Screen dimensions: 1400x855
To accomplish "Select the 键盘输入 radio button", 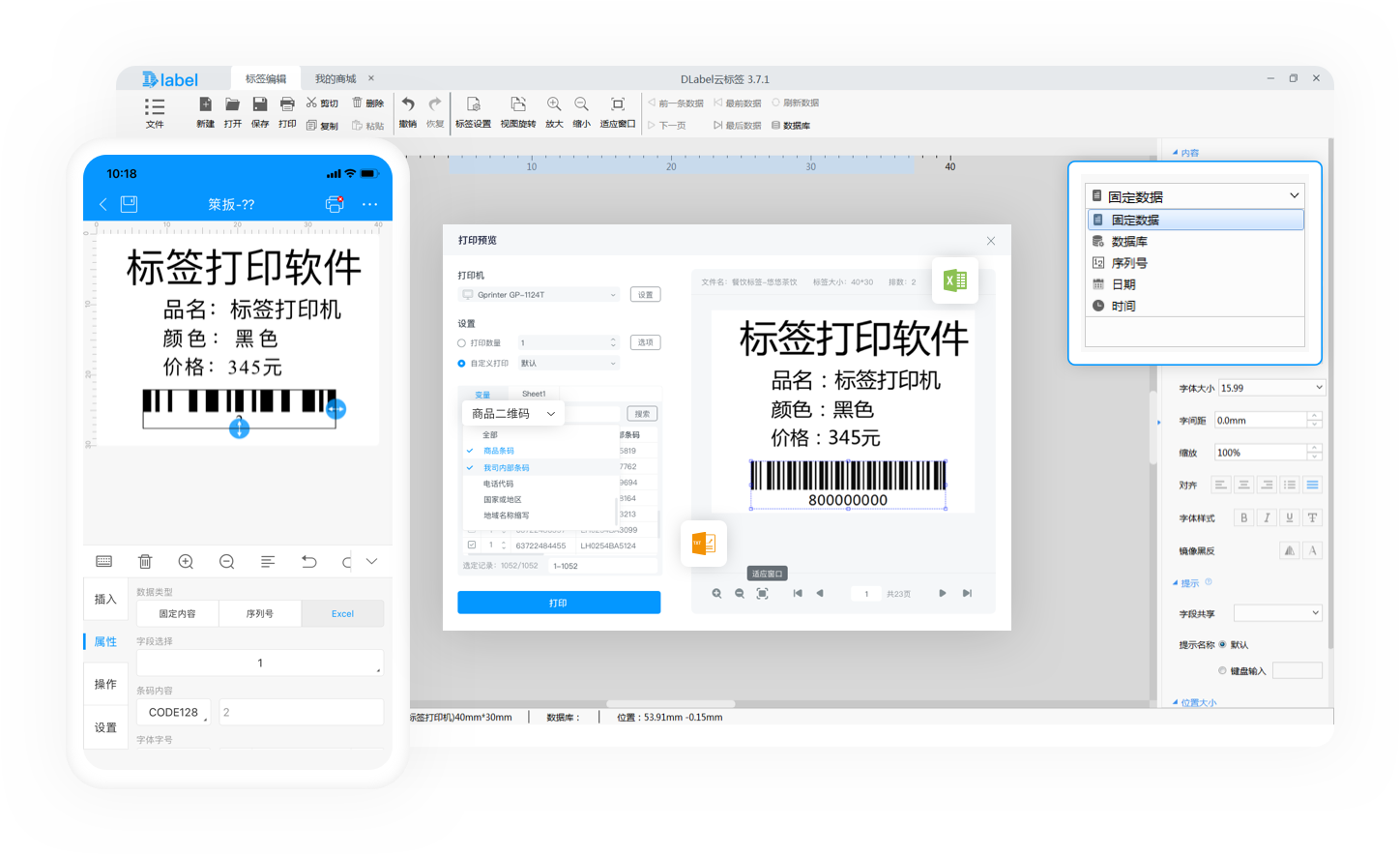I will pyautogui.click(x=1222, y=670).
